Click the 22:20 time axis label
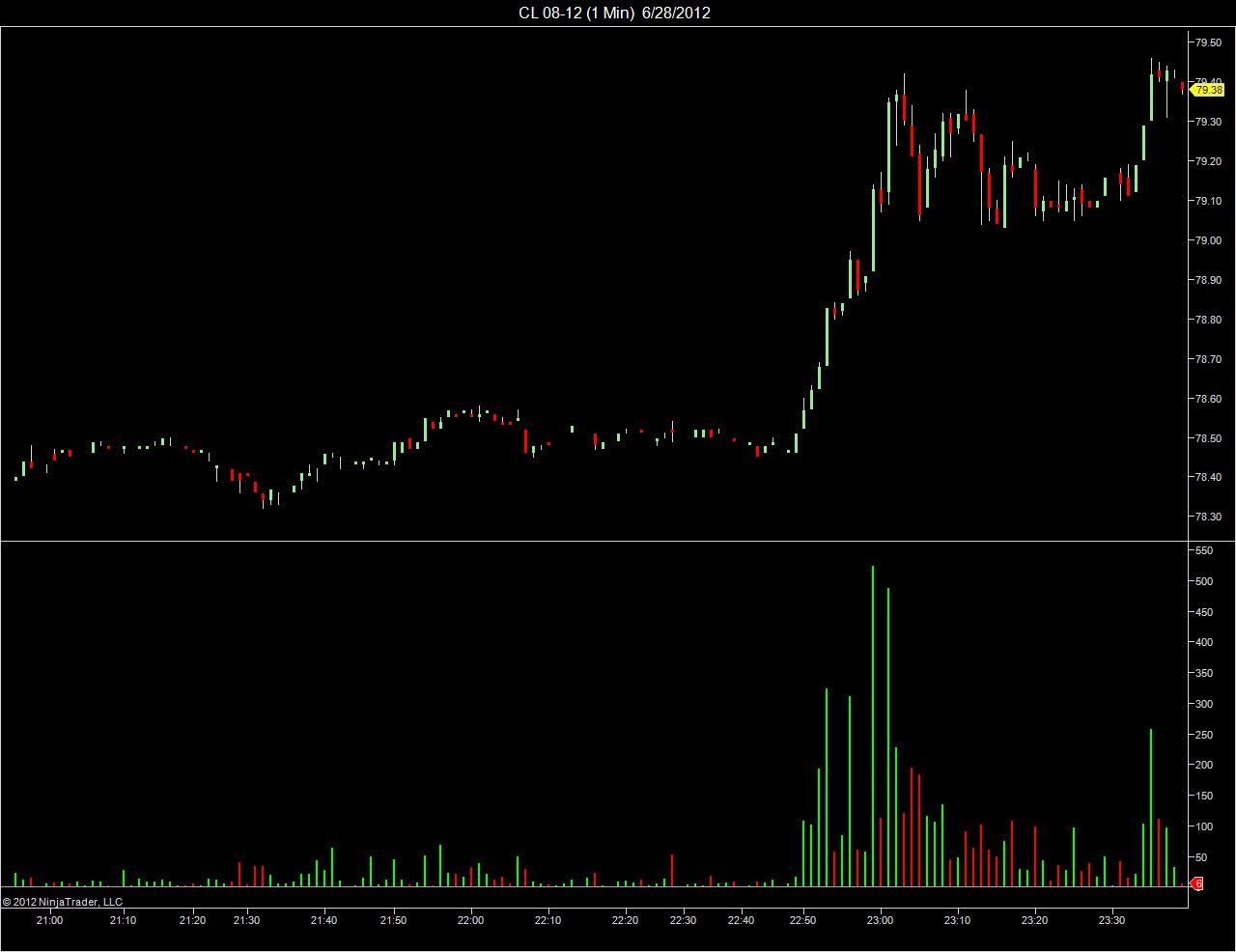1236x952 pixels. click(626, 920)
